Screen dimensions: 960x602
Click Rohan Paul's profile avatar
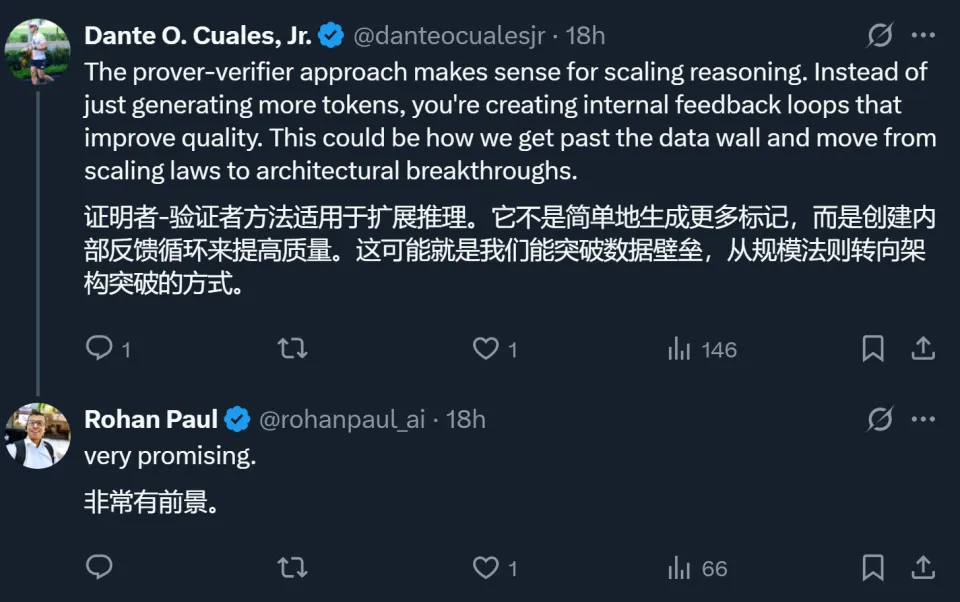pos(38,436)
